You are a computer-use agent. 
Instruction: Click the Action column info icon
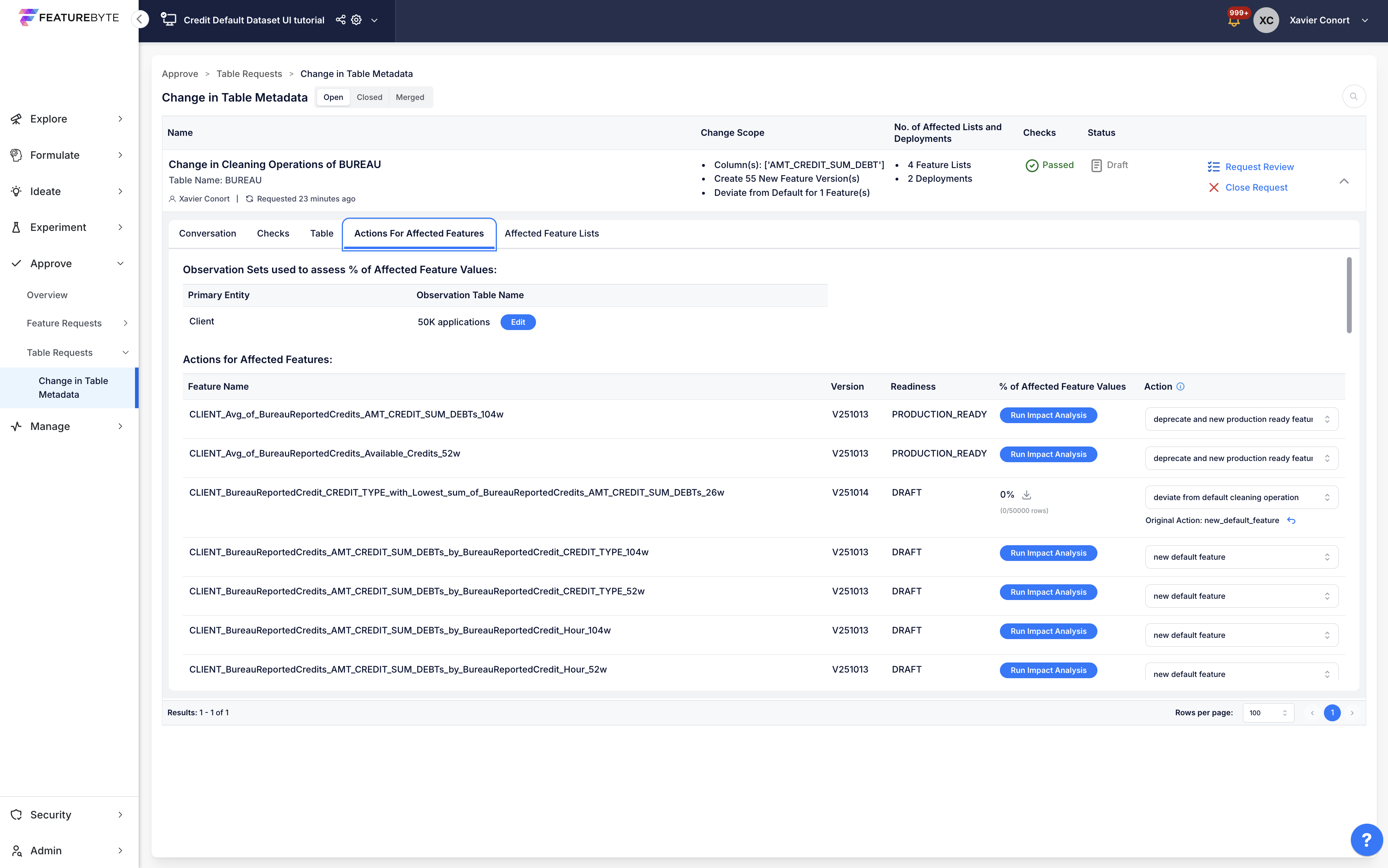tap(1180, 386)
